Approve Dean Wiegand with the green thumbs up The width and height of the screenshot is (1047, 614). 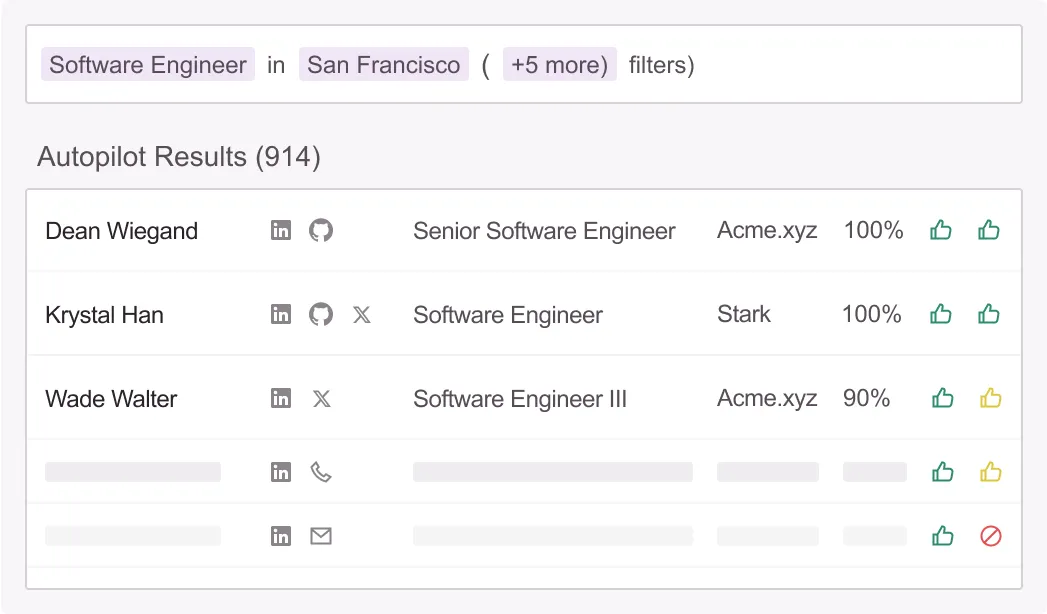[x=941, y=230]
